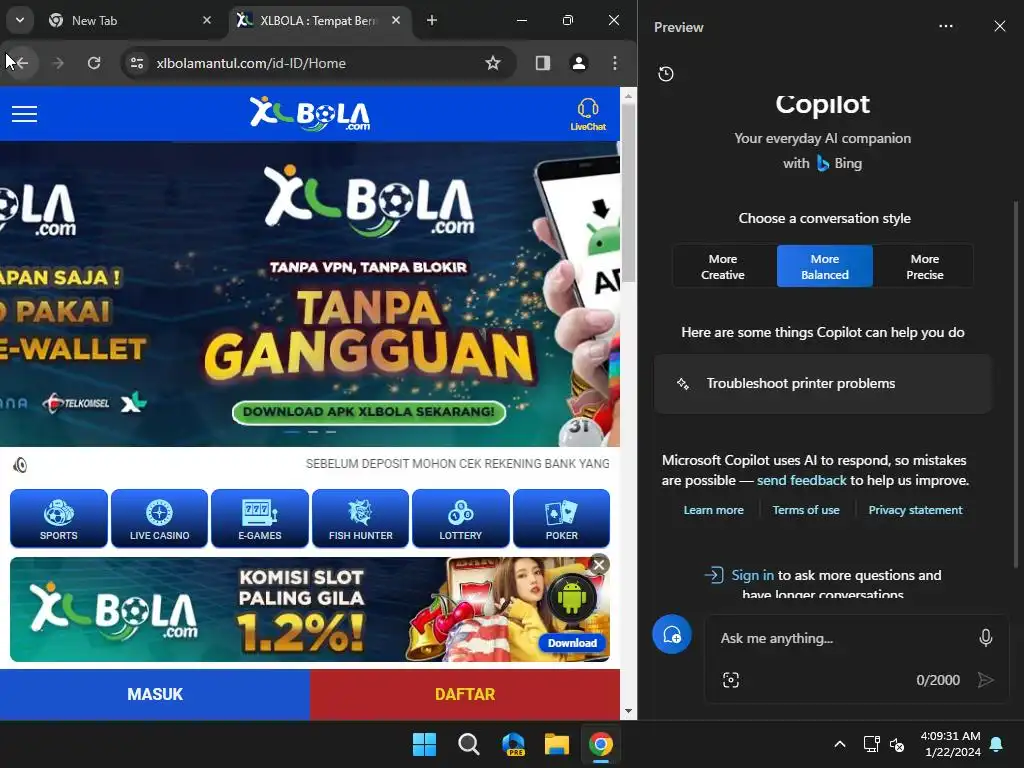Add a screenshot with the capture icon

(x=731, y=680)
